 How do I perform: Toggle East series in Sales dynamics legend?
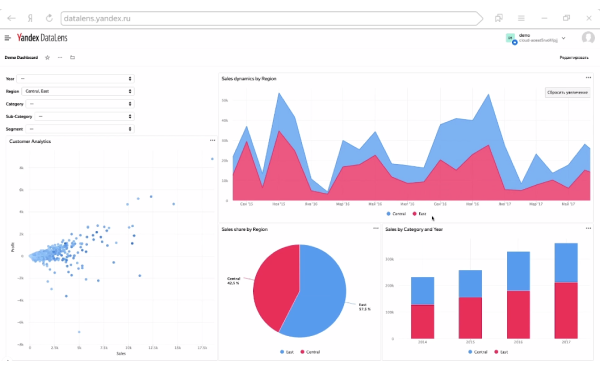click(x=419, y=214)
